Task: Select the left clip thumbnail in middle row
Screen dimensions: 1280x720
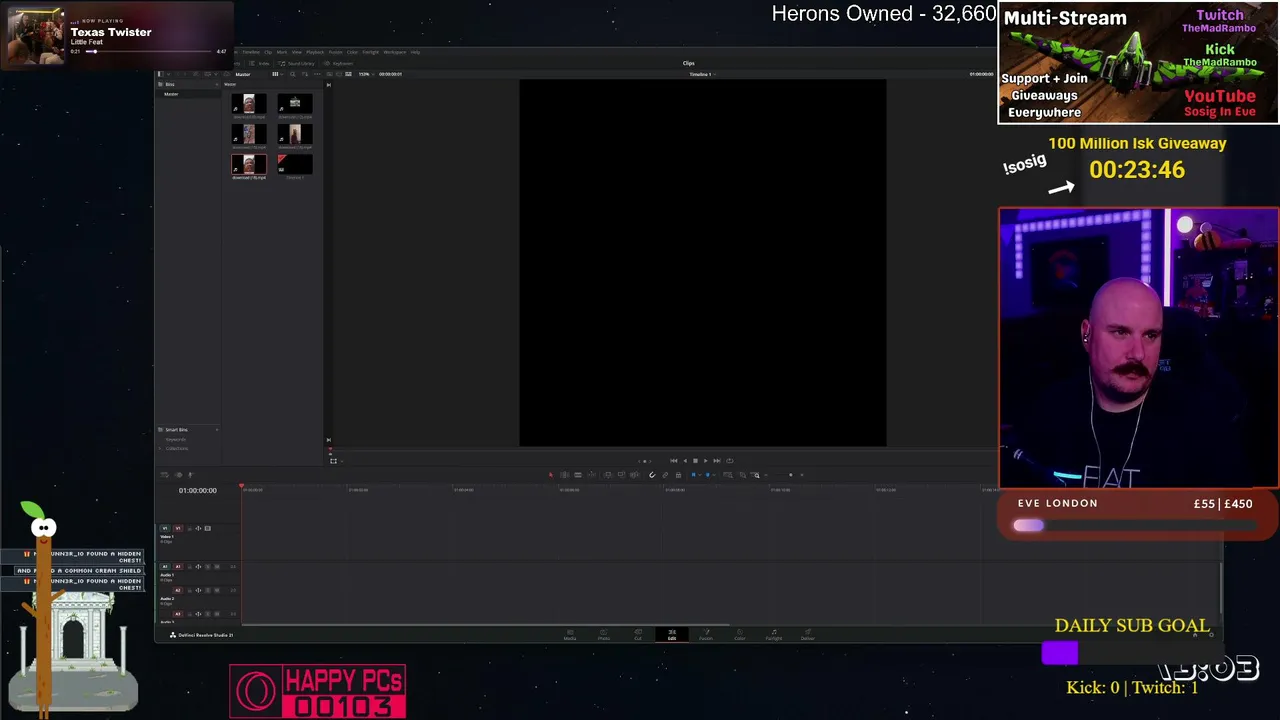Action: click(249, 134)
